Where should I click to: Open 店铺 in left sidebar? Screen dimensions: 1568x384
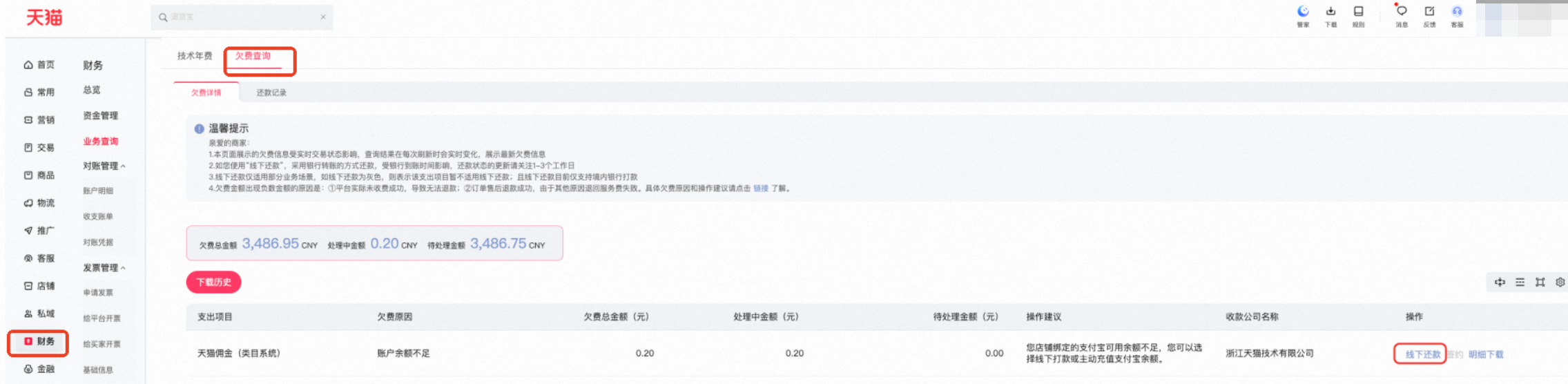pyautogui.click(x=39, y=286)
